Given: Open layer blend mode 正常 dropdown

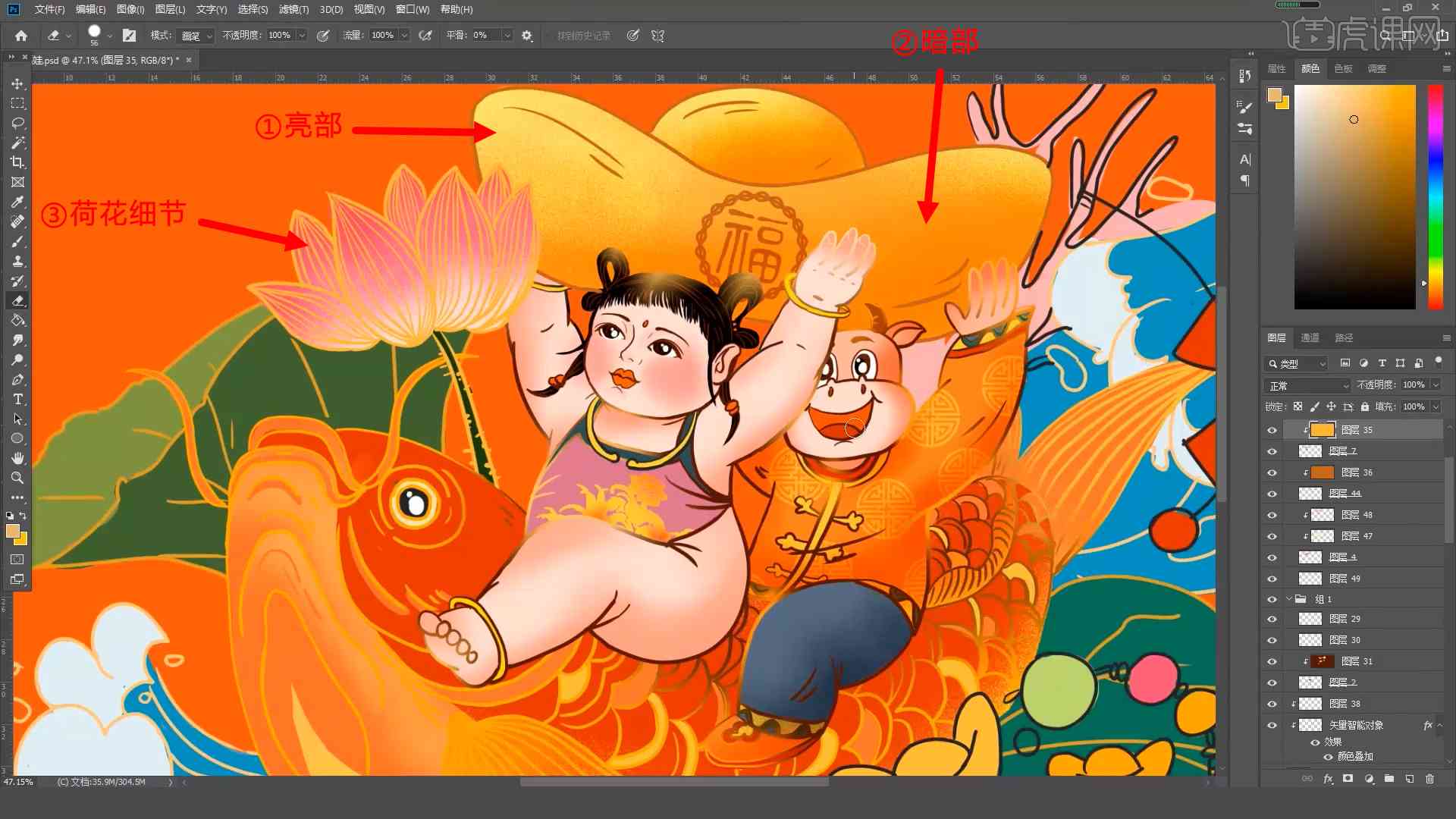Looking at the screenshot, I should [x=1308, y=385].
